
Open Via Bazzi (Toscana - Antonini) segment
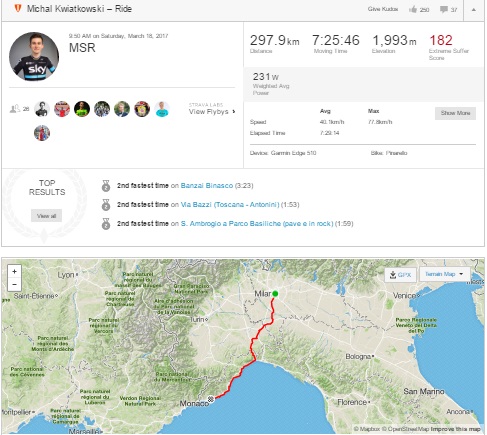click(230, 204)
